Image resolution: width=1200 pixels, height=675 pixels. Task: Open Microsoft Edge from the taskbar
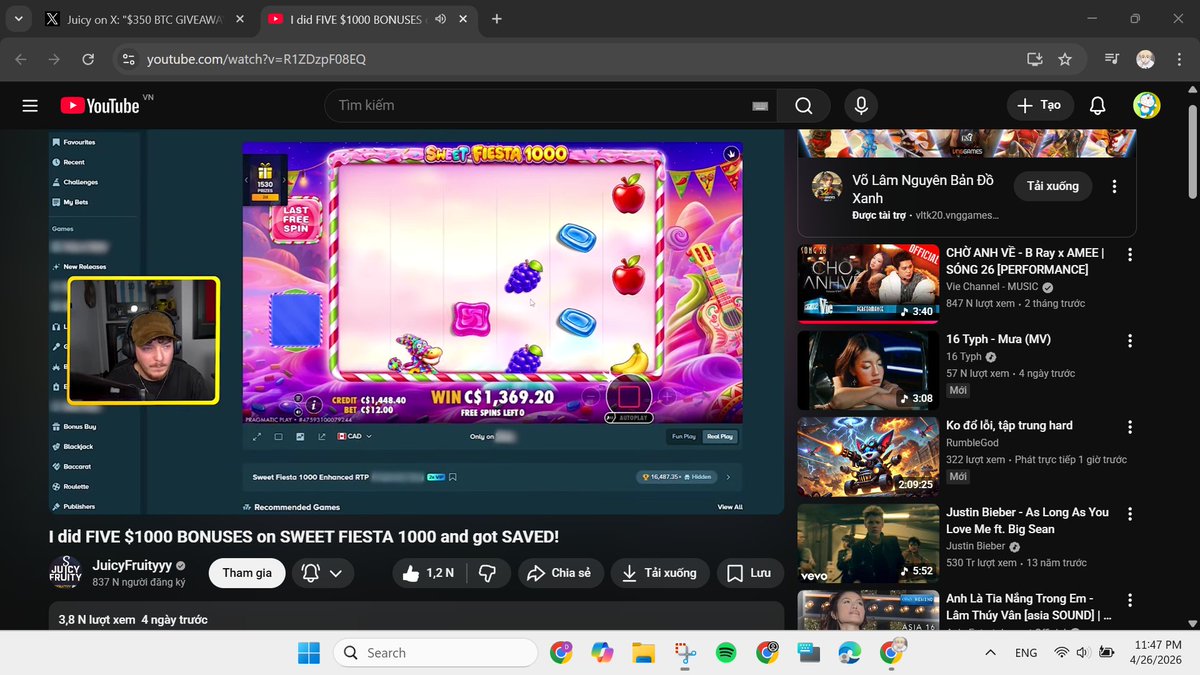[849, 653]
